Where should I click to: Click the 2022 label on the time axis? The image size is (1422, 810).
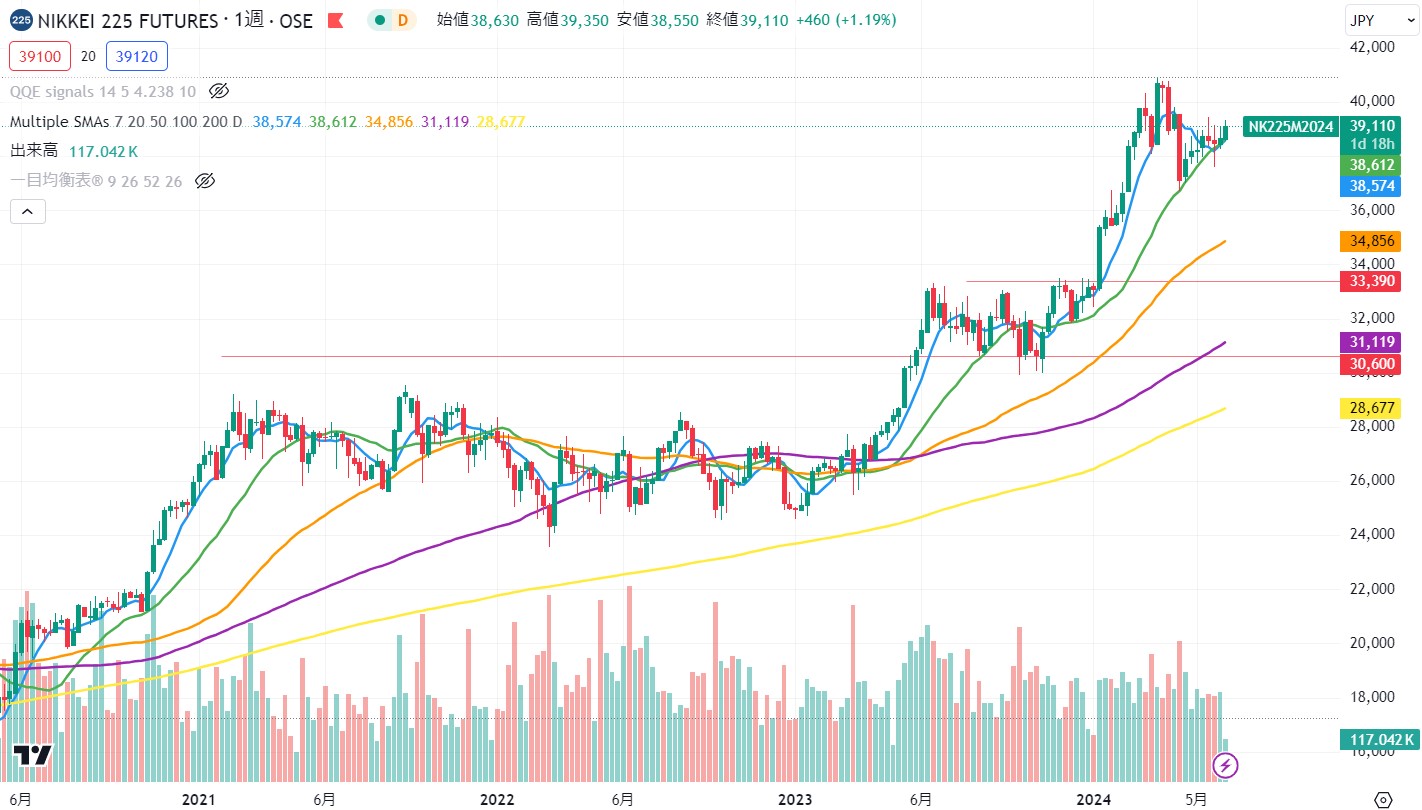496,799
